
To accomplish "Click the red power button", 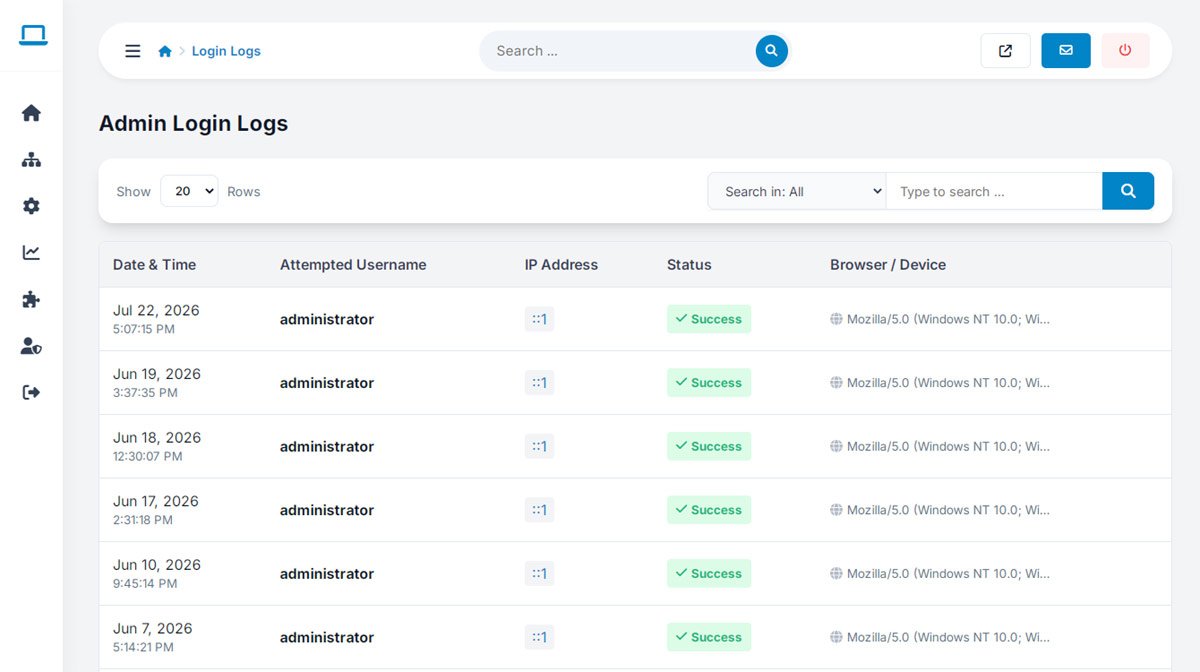I will (x=1125, y=51).
